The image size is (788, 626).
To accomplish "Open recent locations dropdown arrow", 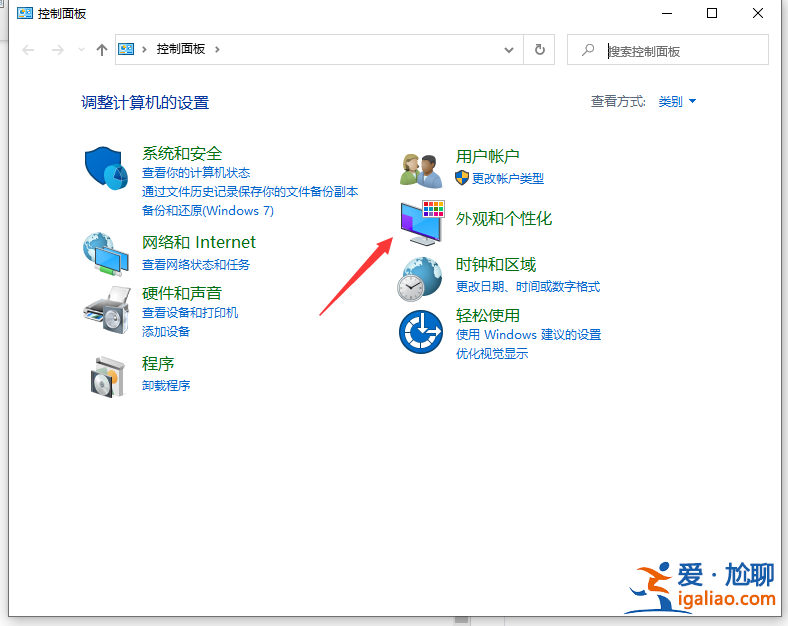I will click(81, 49).
